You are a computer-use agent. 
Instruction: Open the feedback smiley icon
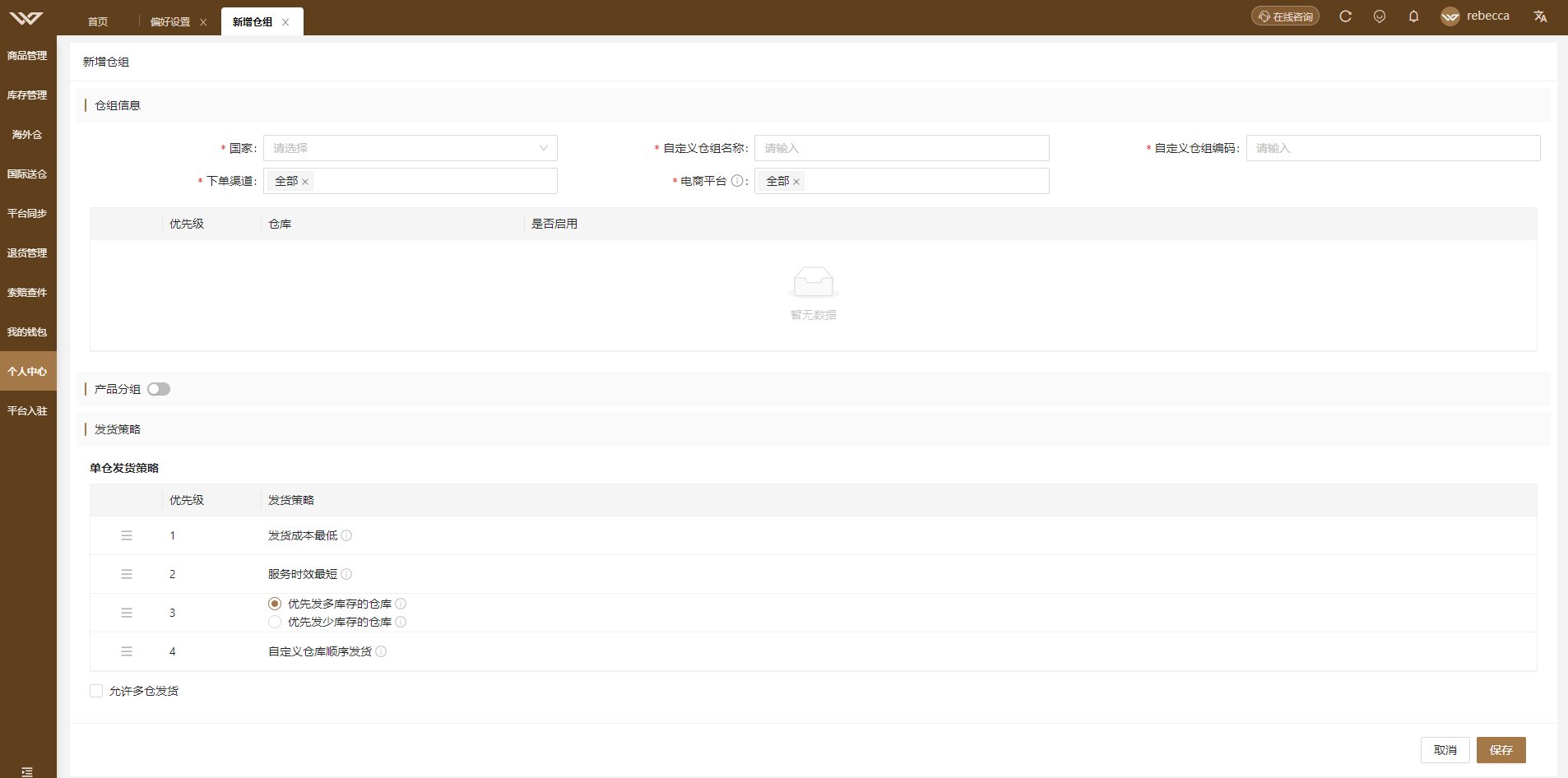1380,16
